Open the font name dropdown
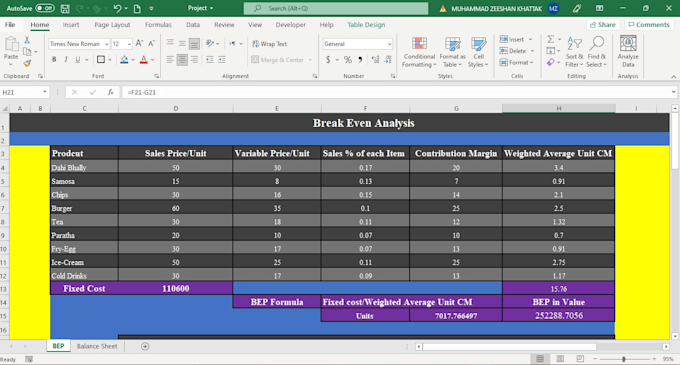Viewport: 680px width, 365px height. point(107,44)
